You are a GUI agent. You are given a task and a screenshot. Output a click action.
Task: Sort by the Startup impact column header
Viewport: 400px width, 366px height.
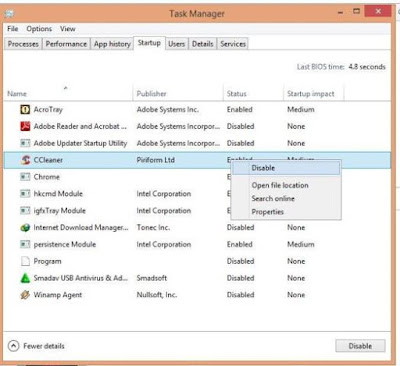(313, 93)
